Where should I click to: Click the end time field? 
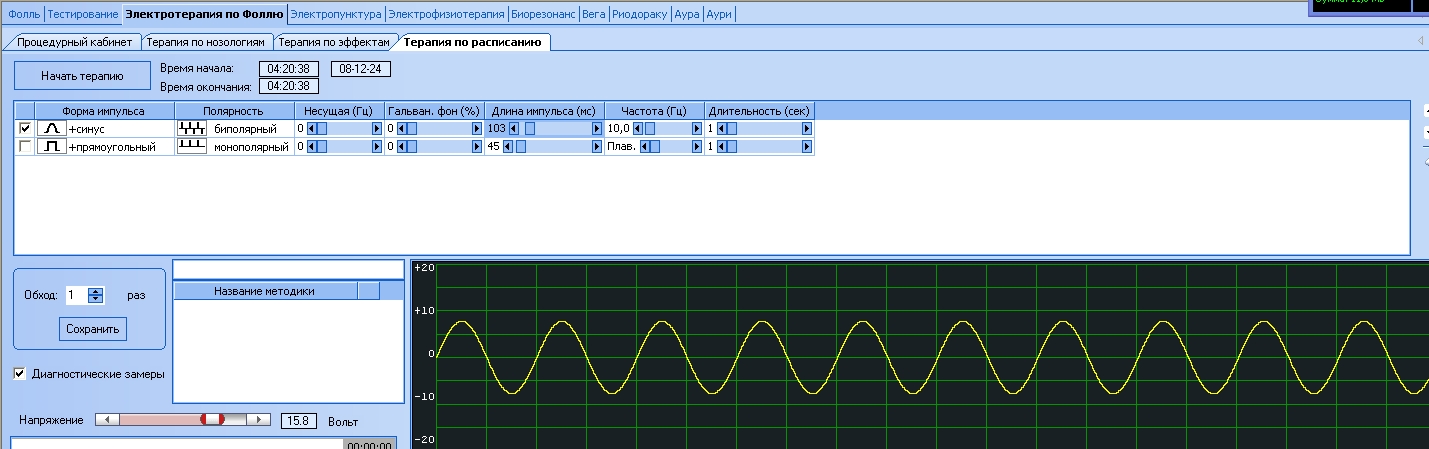point(288,87)
